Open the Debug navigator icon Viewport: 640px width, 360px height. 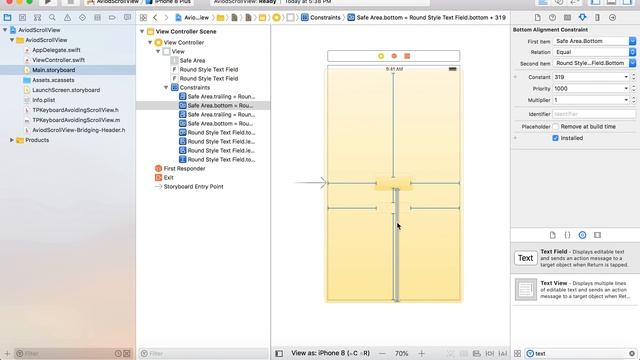(x=97, y=18)
